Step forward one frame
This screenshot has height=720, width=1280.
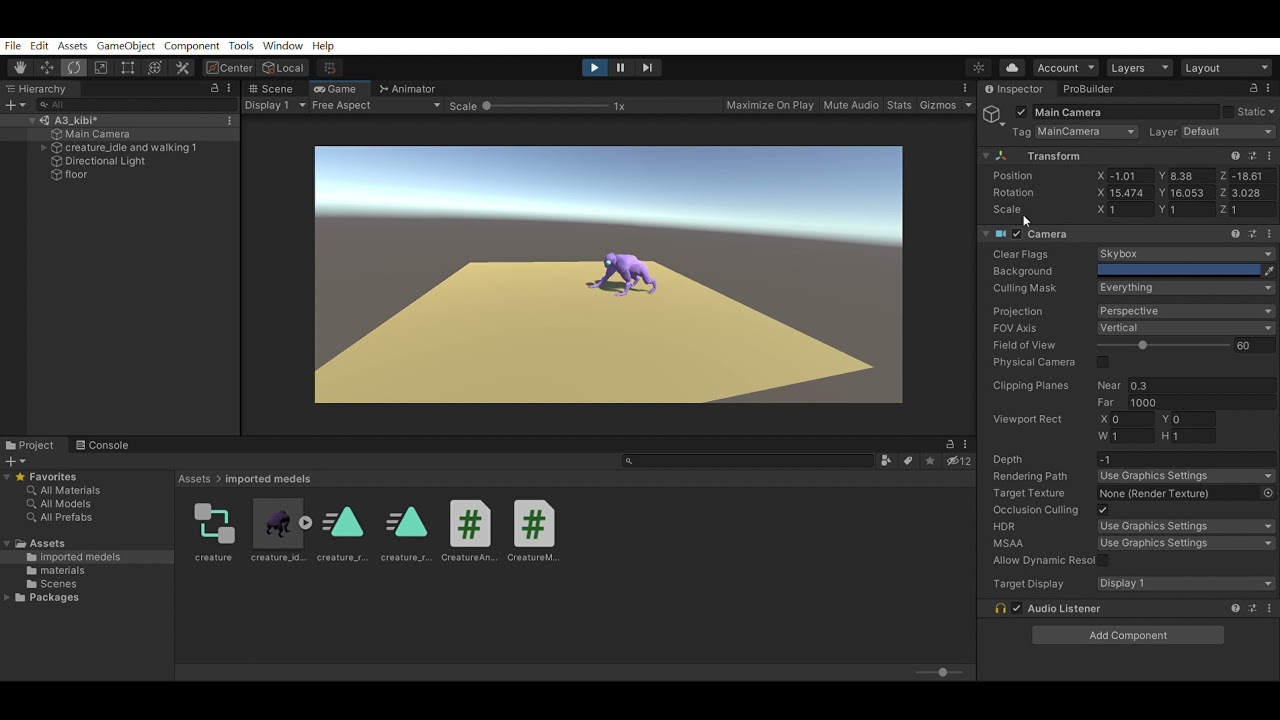[647, 68]
